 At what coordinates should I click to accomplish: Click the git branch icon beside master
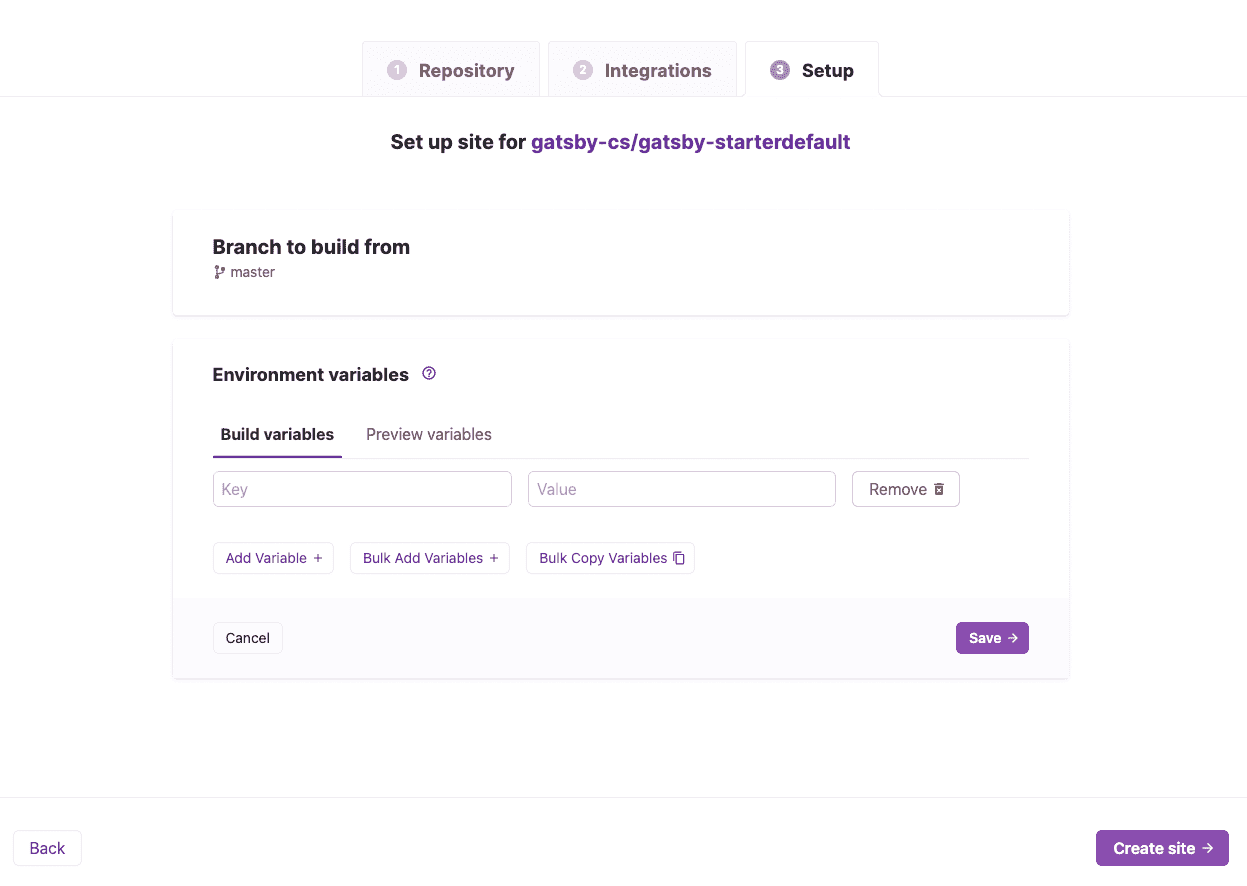point(220,272)
